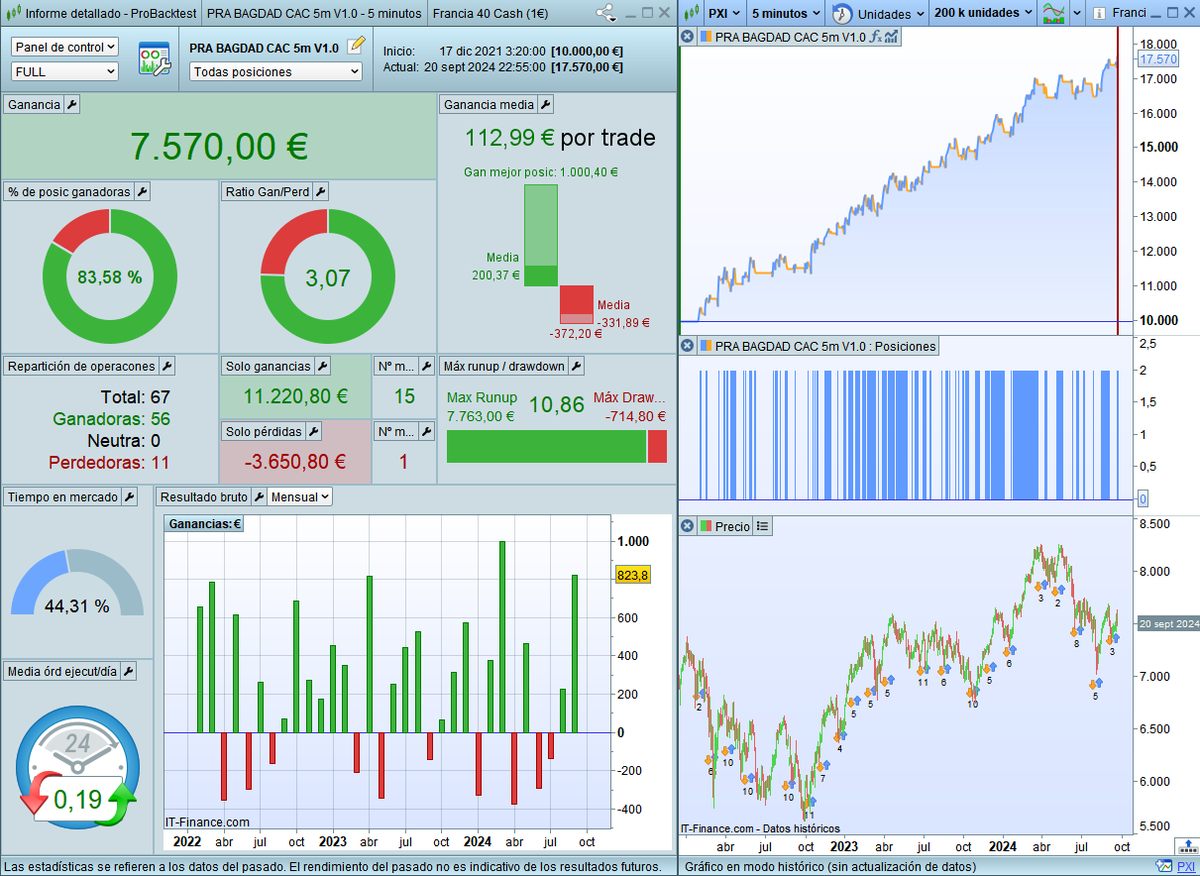Image resolution: width=1200 pixels, height=876 pixels.
Task: Click color box on Posiciones panel label
Action: pyautogui.click(x=705, y=346)
